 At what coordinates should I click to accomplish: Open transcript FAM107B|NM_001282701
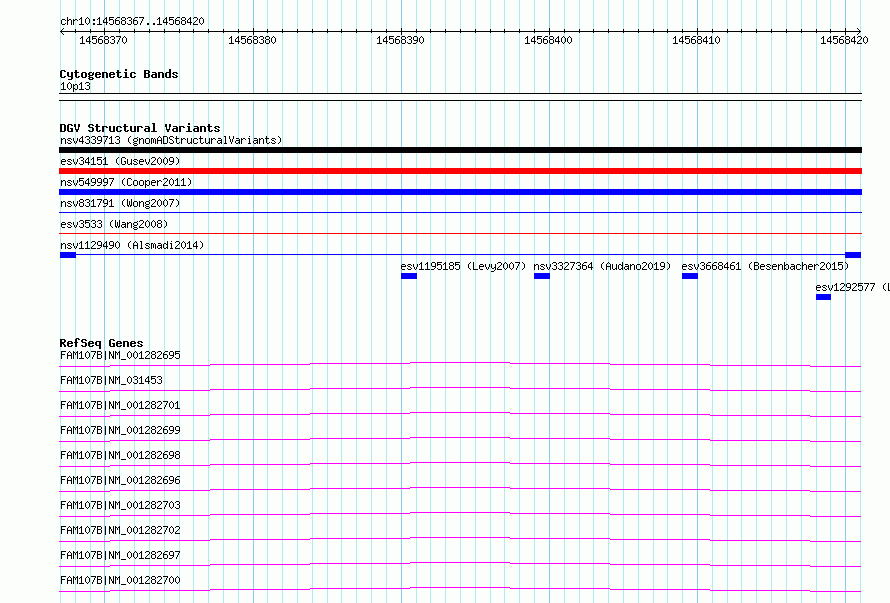pyautogui.click(x=120, y=405)
